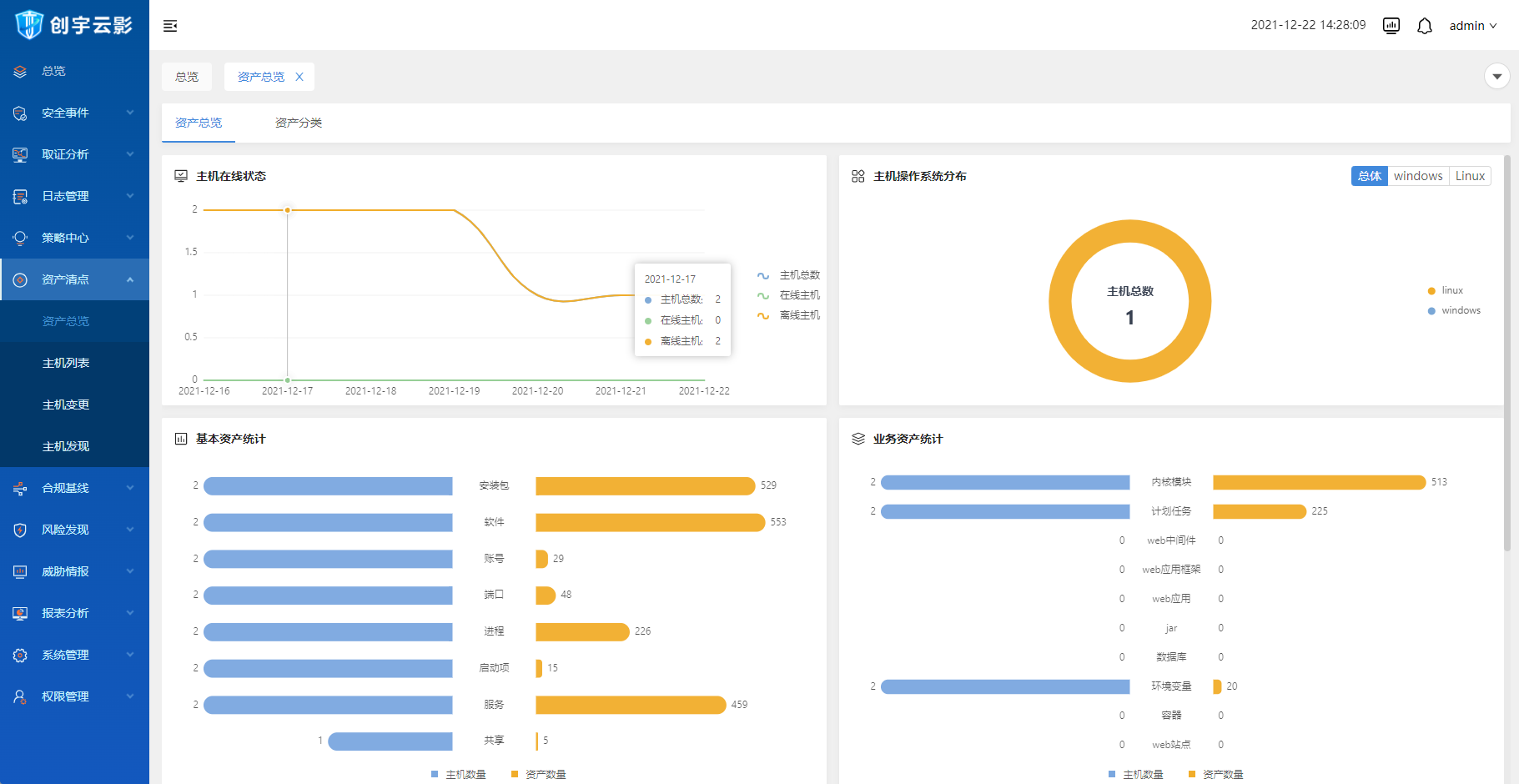Click the vertical page scrollbar
This screenshot has height=784, width=1519.
(1507, 353)
